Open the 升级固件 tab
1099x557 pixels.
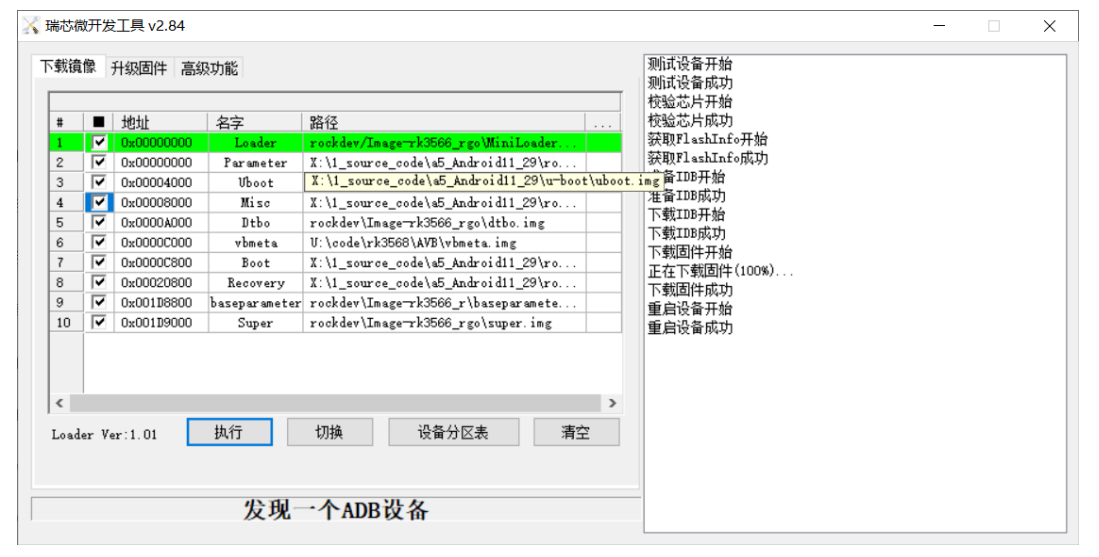tap(139, 68)
